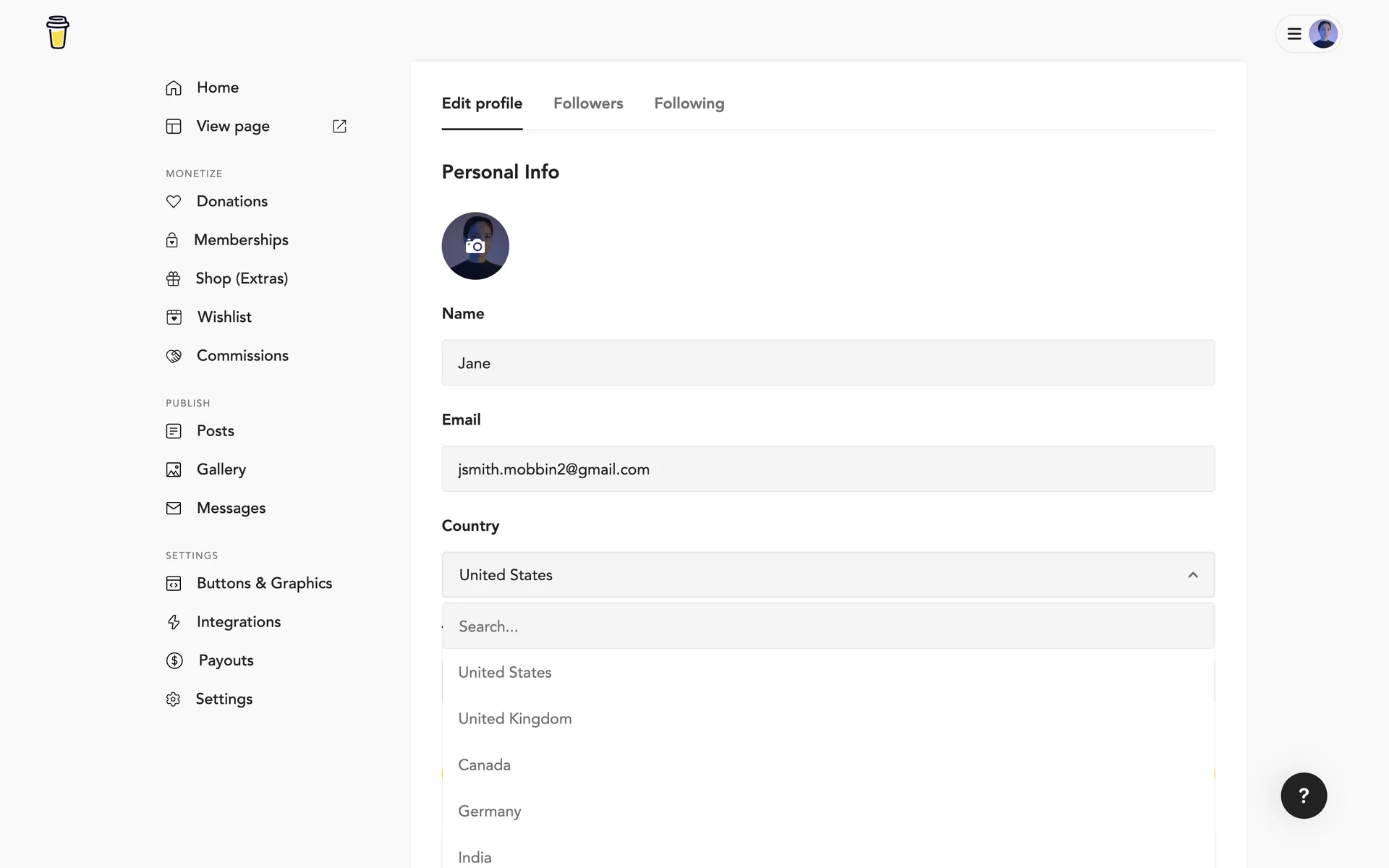Switch to the Followers tab

coord(588,103)
